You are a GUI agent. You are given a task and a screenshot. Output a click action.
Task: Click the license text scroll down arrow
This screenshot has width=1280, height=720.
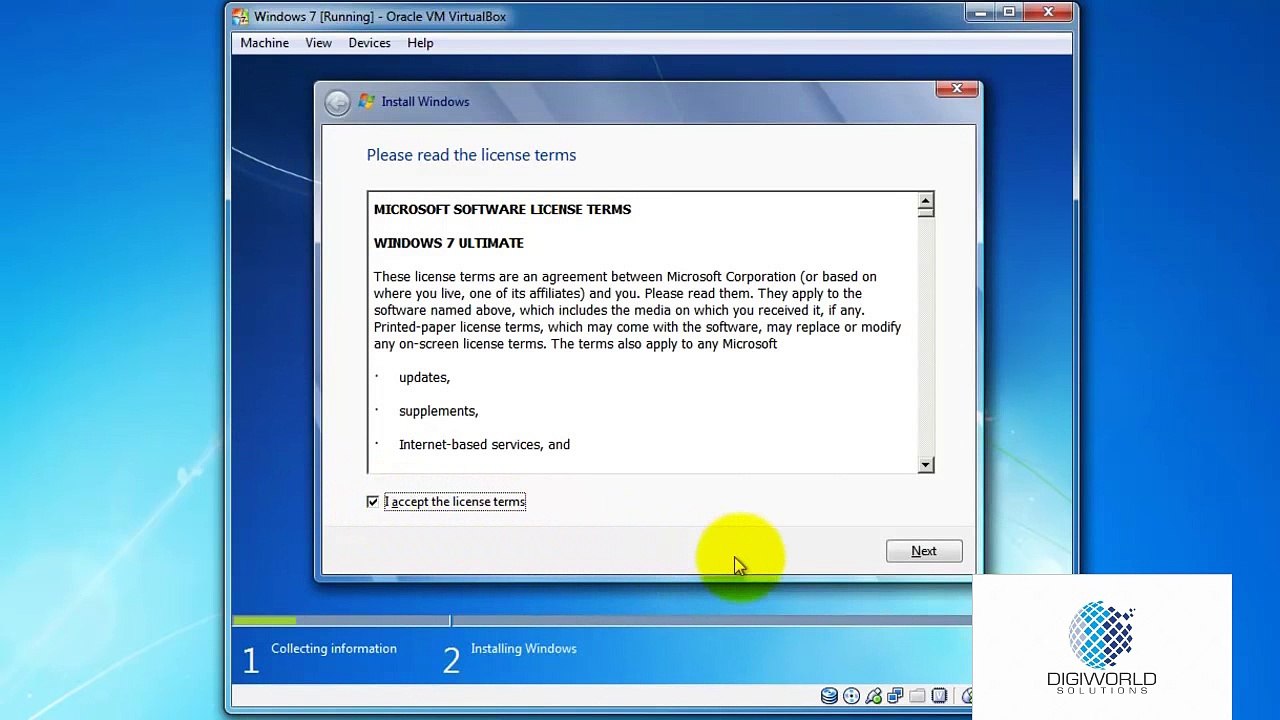[925, 464]
